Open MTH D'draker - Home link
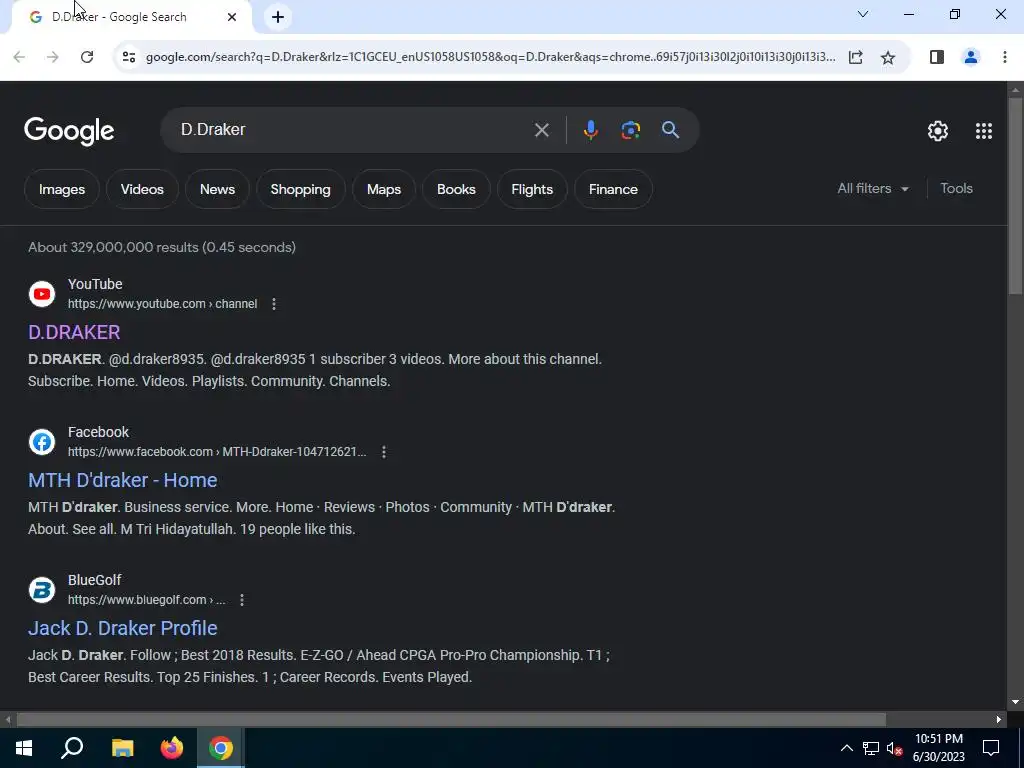Image resolution: width=1024 pixels, height=768 pixels. pyautogui.click(x=123, y=480)
